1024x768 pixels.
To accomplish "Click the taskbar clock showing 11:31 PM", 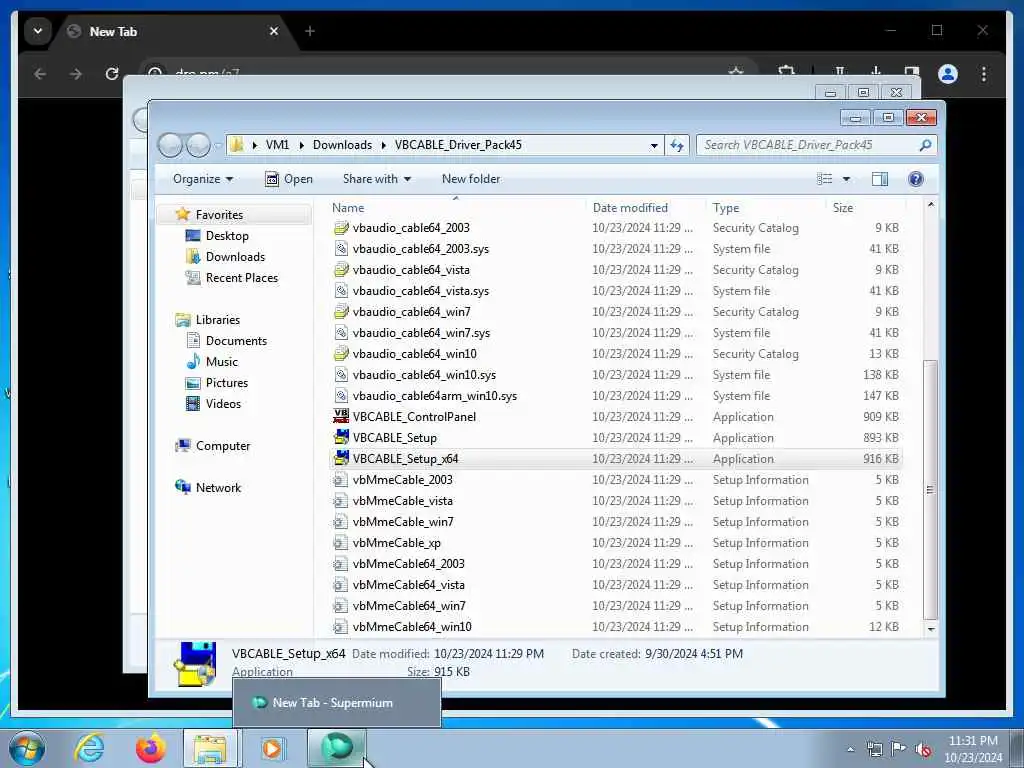I will pyautogui.click(x=972, y=749).
